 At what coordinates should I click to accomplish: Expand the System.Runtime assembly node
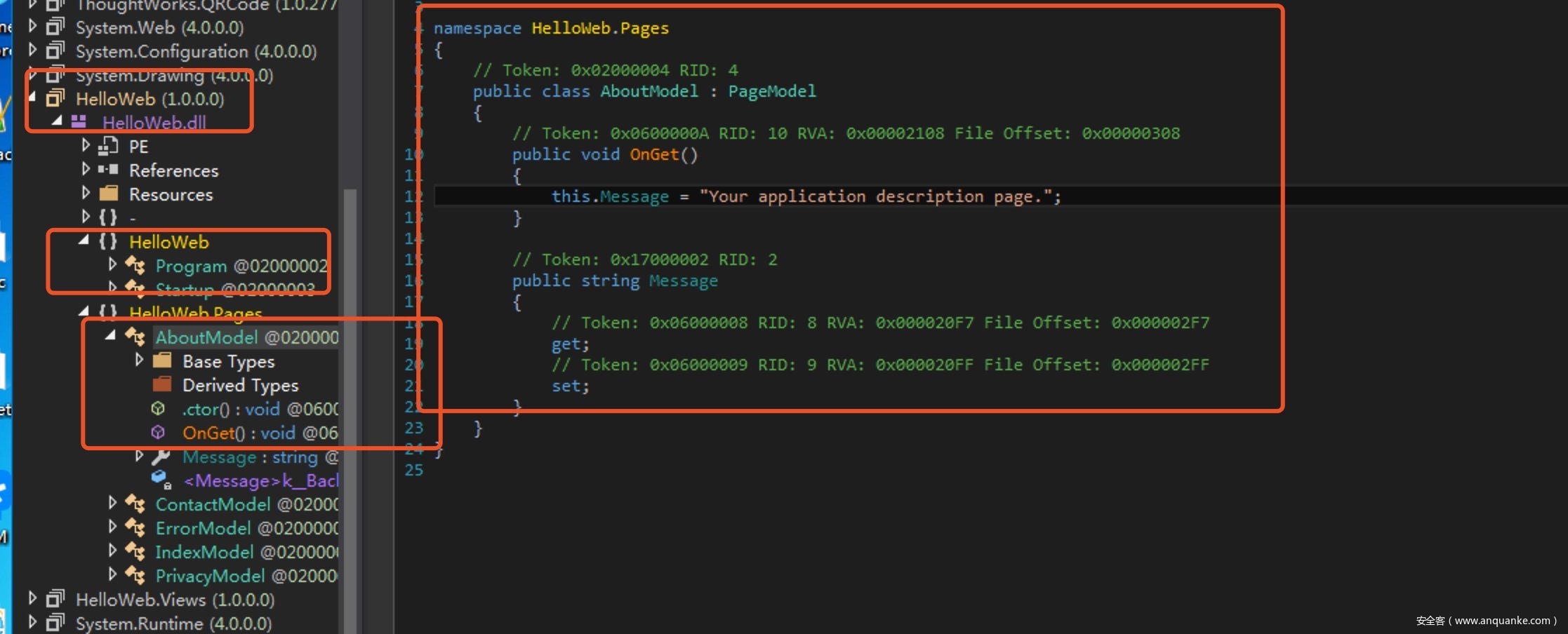point(32,622)
